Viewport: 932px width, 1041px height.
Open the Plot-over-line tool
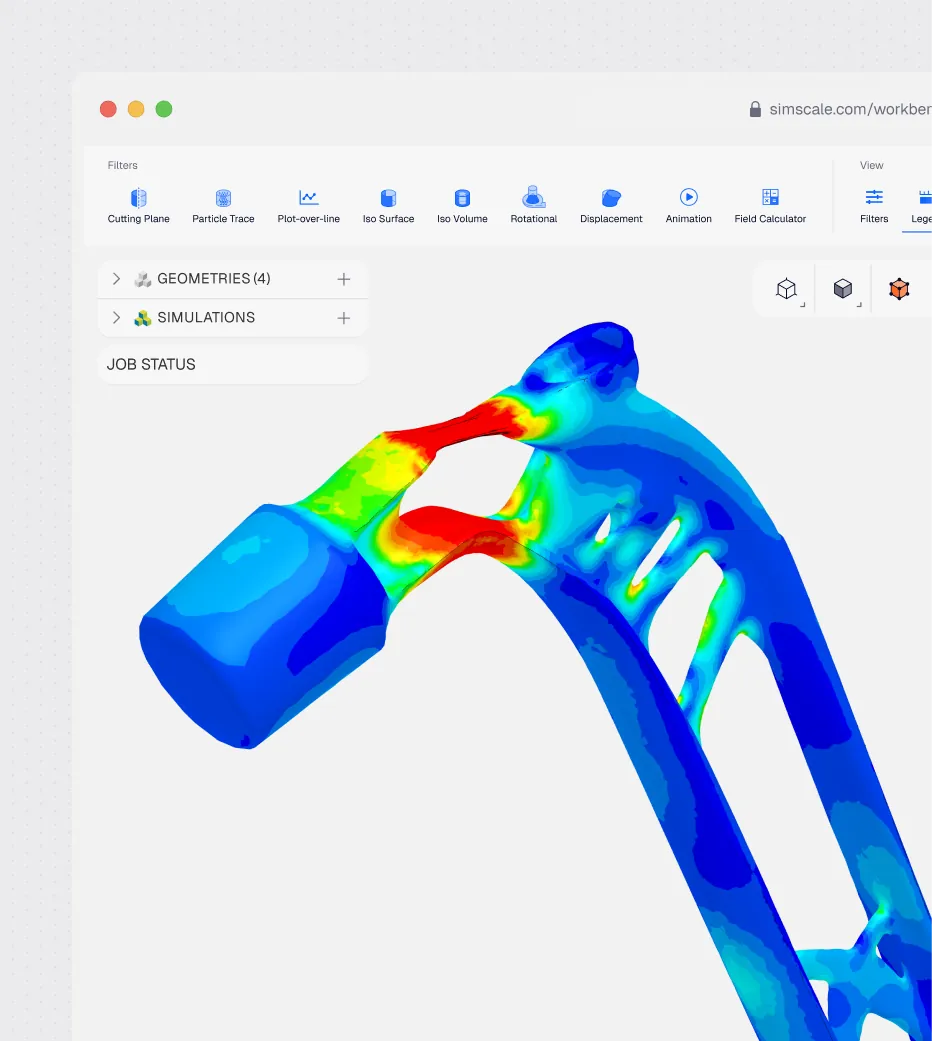309,206
